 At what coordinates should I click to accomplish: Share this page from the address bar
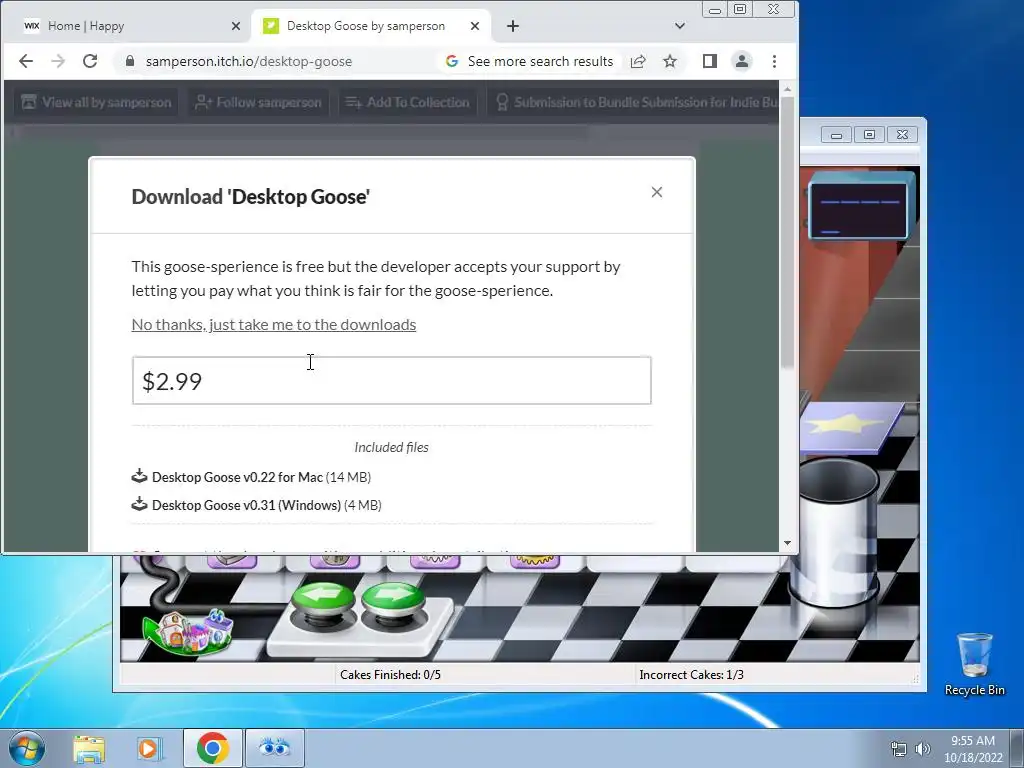tap(638, 61)
